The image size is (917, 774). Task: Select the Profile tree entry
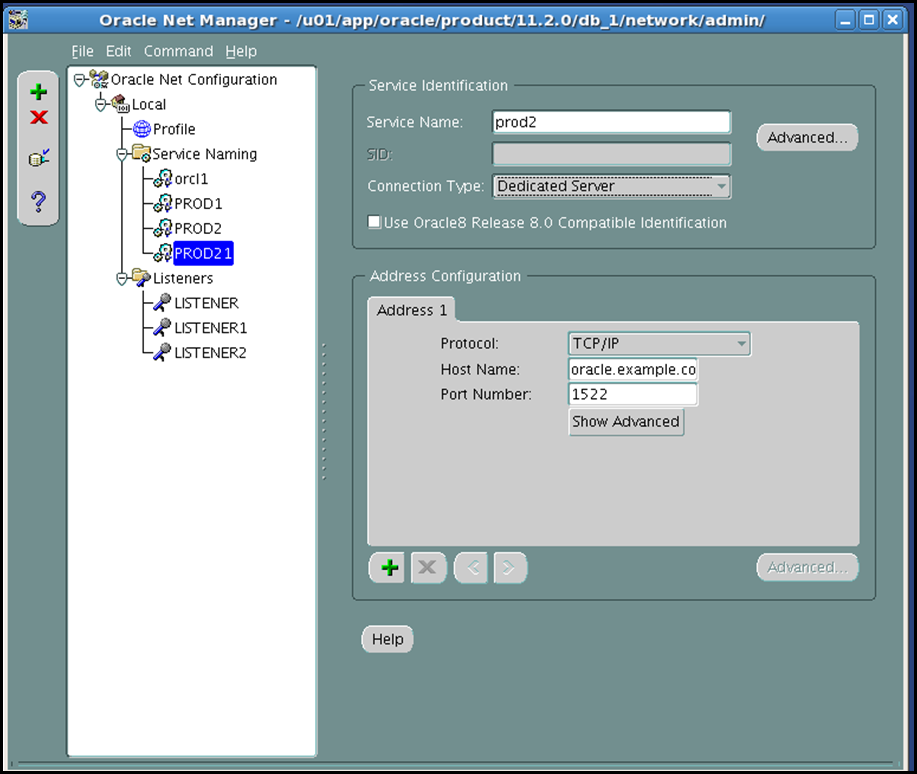[174, 129]
